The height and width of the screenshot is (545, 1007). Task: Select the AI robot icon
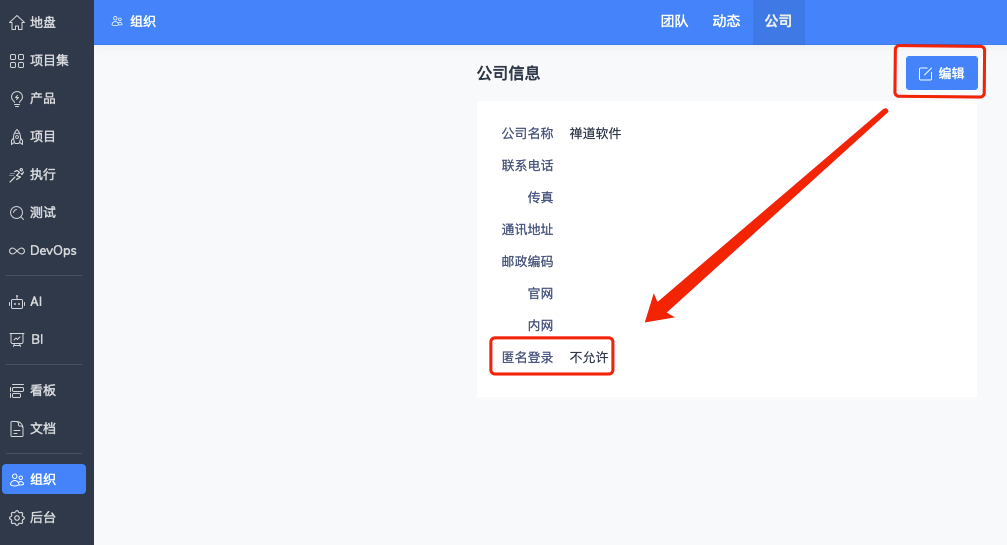[17, 302]
